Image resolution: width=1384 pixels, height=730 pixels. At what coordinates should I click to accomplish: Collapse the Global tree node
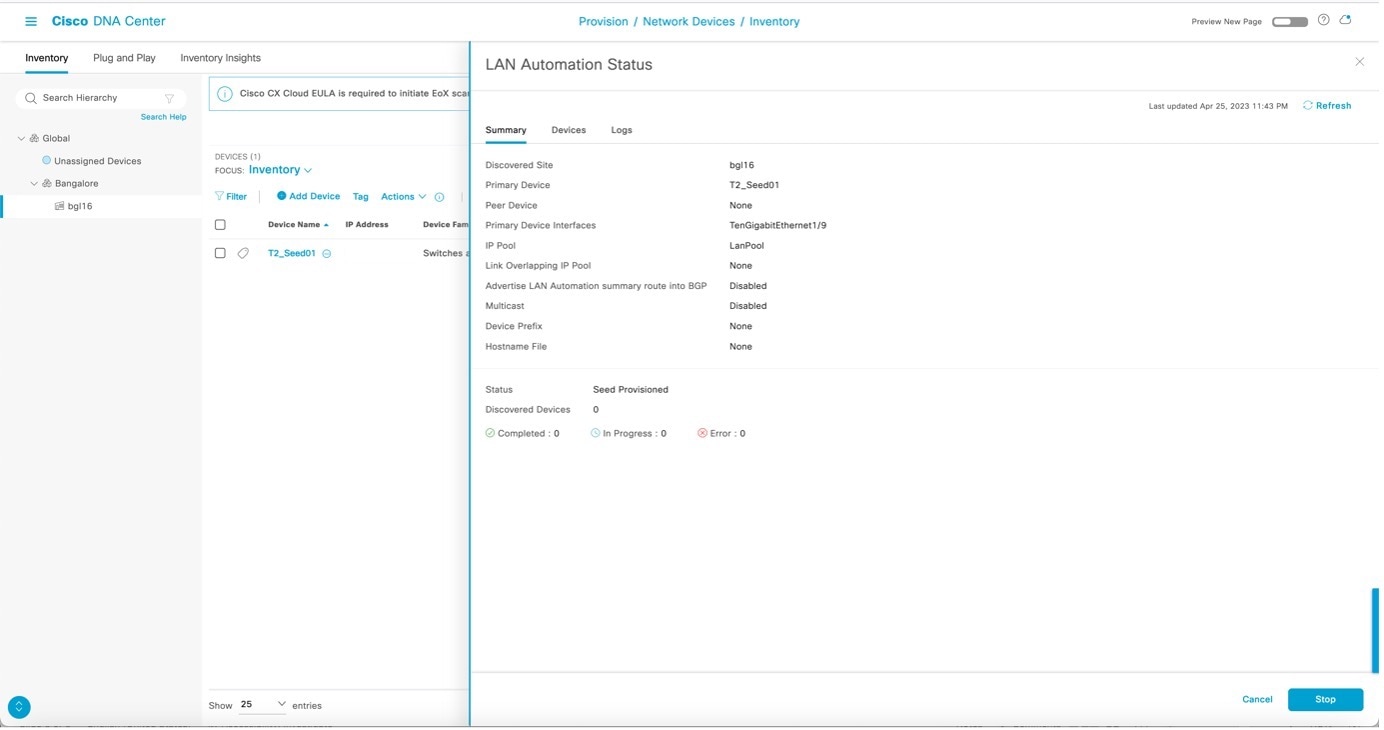[x=22, y=138]
